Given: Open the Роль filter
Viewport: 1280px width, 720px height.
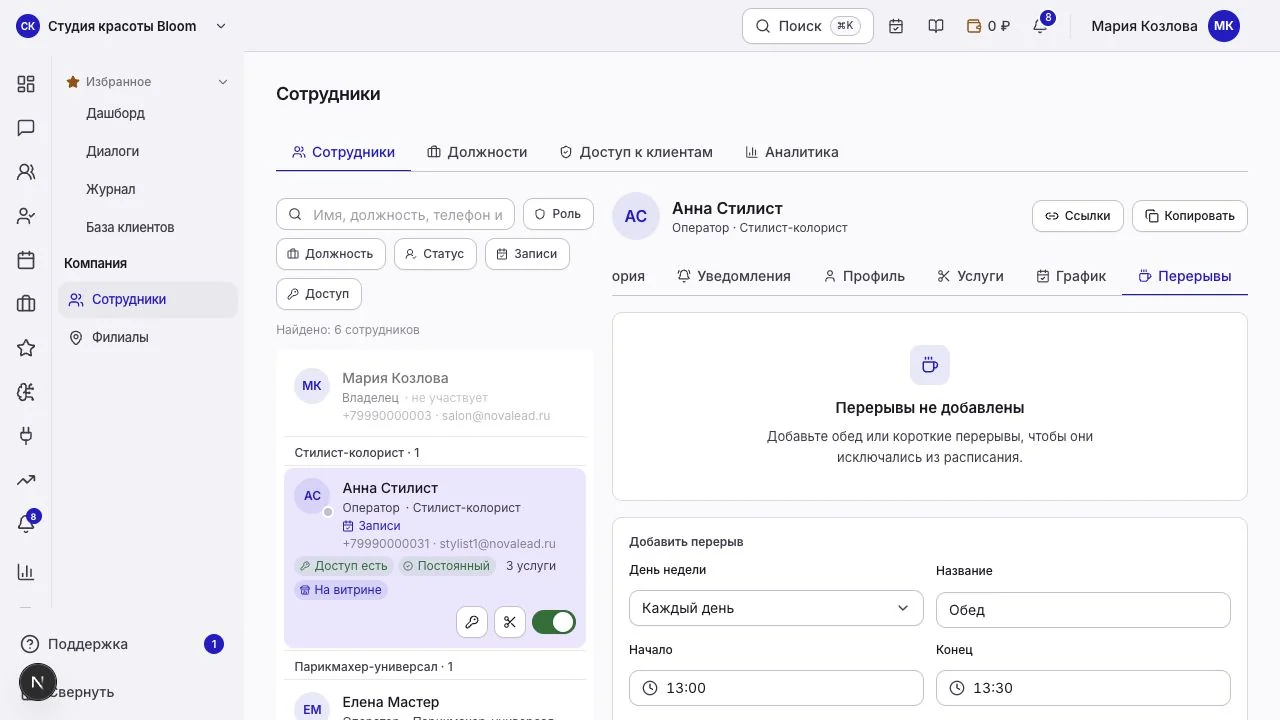Looking at the screenshot, I should click(x=558, y=214).
